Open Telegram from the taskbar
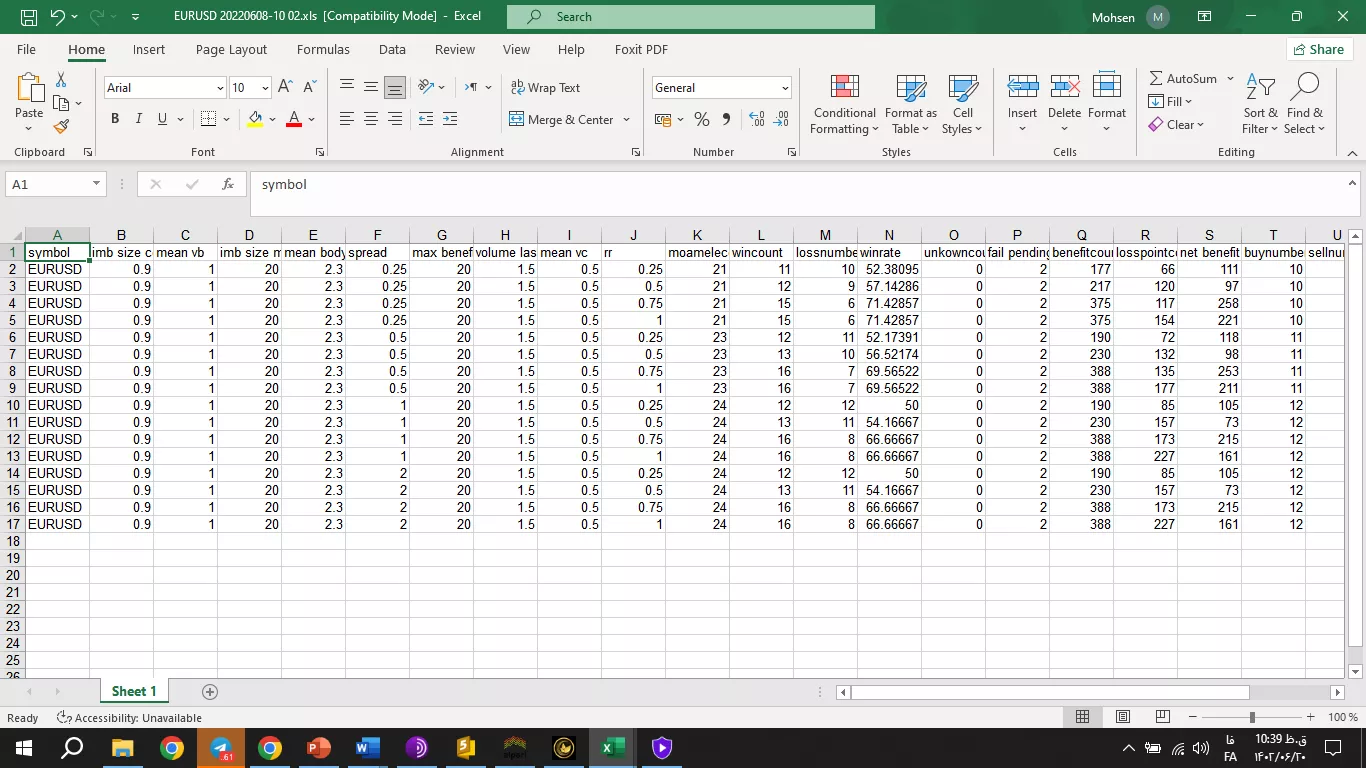Screen dimensions: 1366x768 click(221, 747)
